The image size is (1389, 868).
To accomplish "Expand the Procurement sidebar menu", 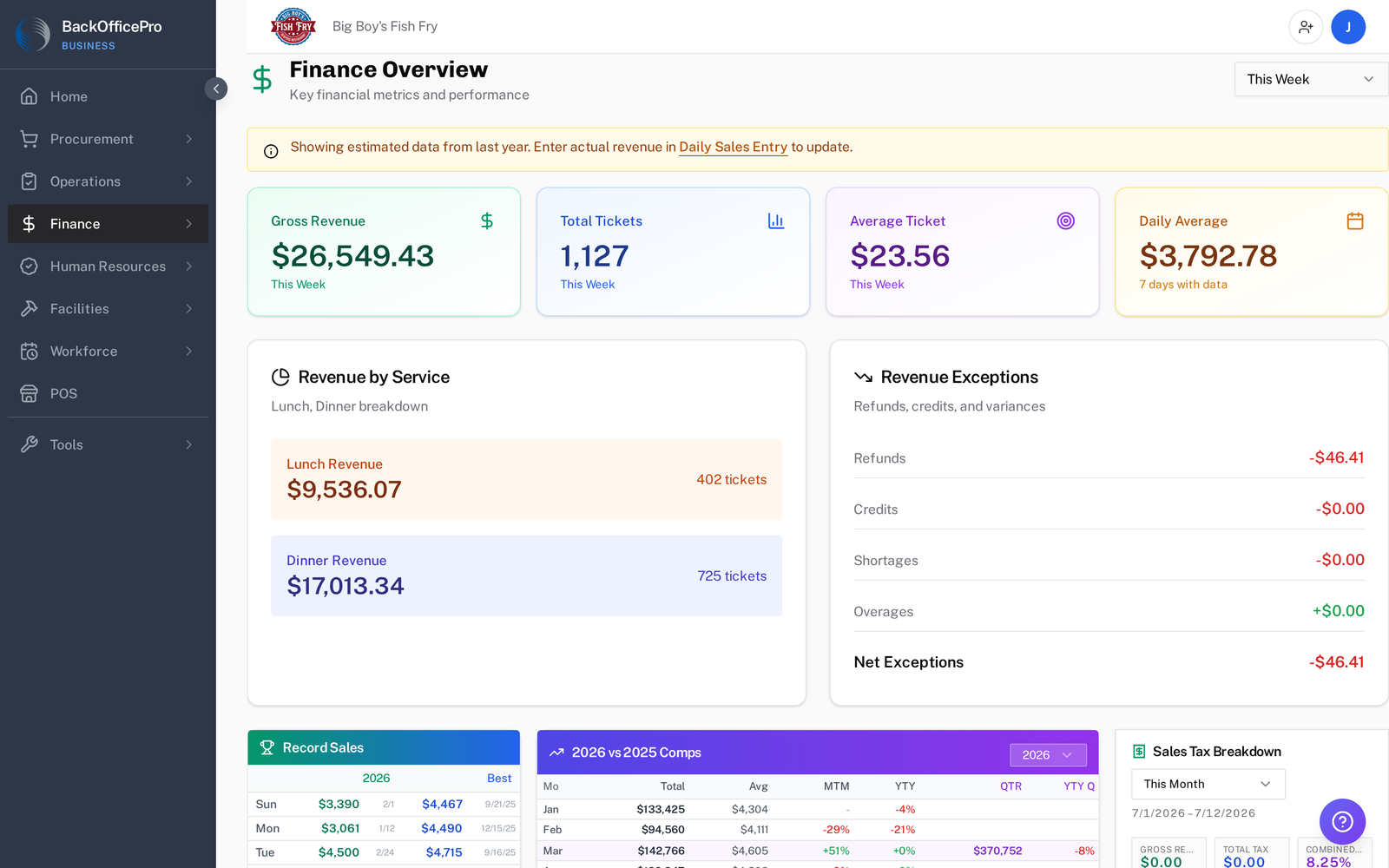I will [x=108, y=139].
